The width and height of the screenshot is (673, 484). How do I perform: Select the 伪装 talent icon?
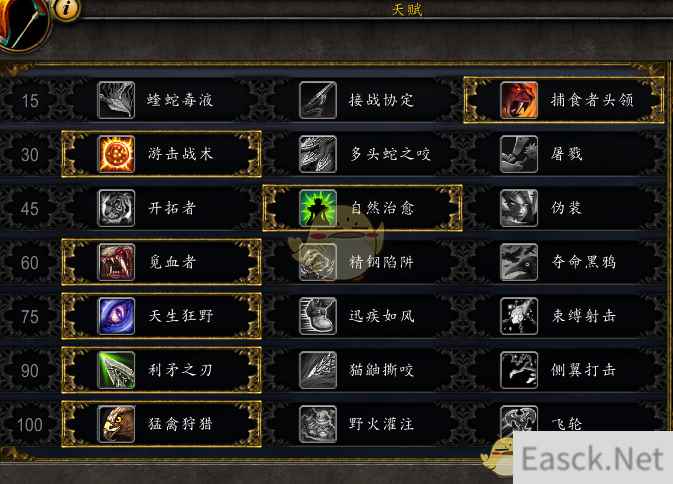click(x=519, y=208)
